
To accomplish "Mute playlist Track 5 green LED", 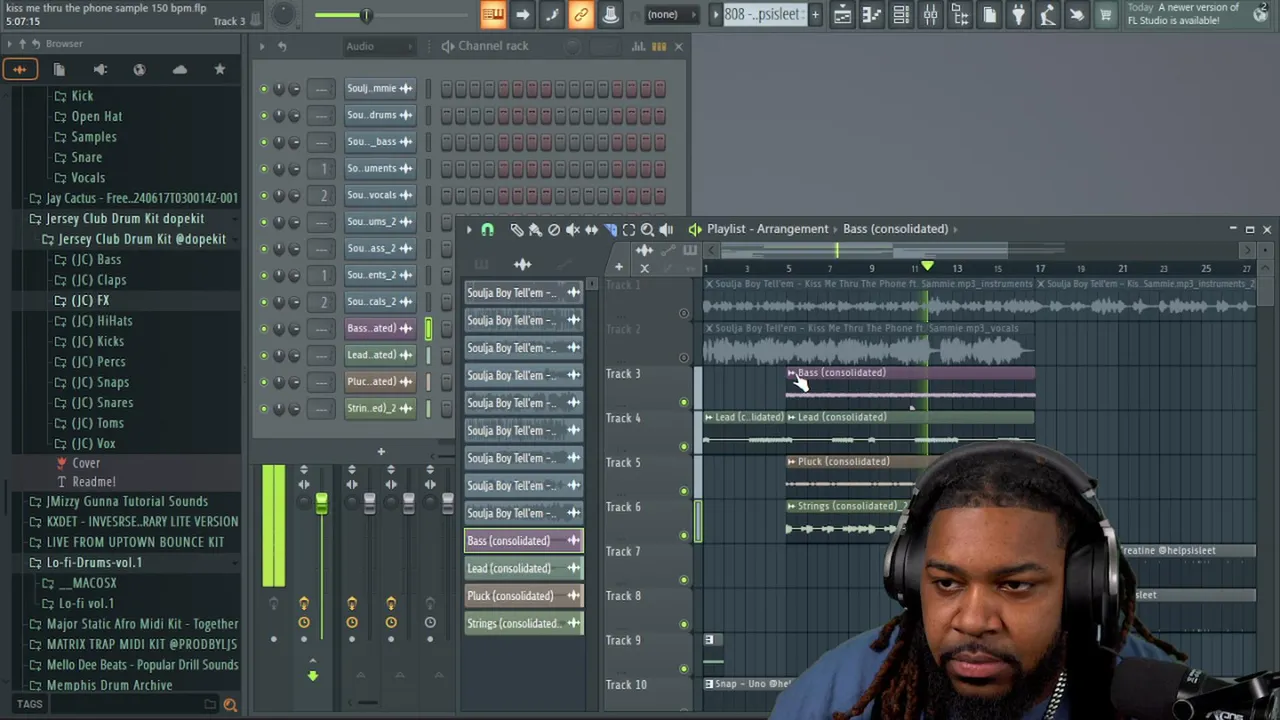I will click(x=684, y=491).
